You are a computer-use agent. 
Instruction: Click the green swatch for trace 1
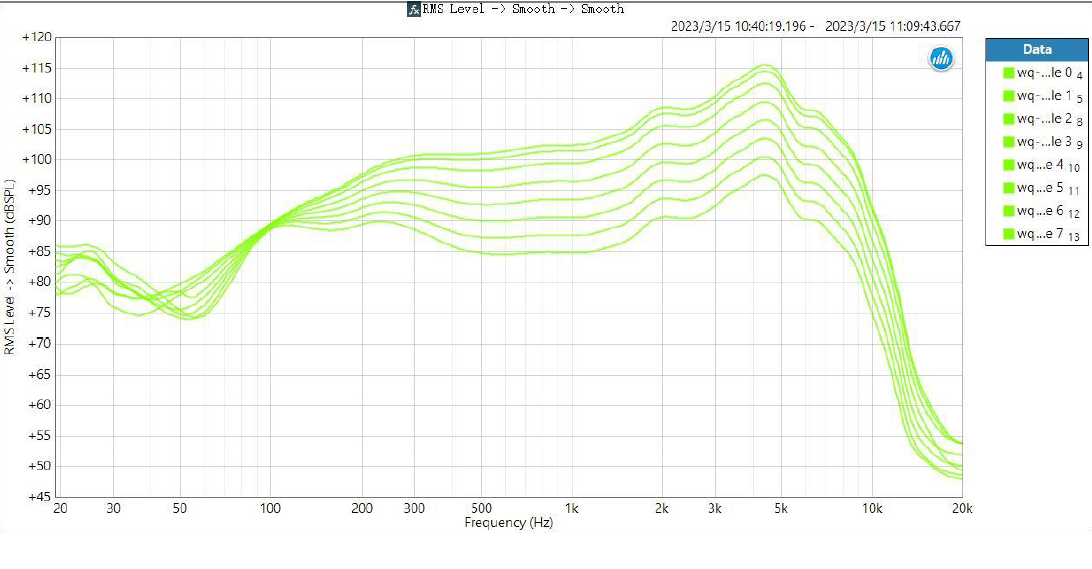tap(1008, 96)
